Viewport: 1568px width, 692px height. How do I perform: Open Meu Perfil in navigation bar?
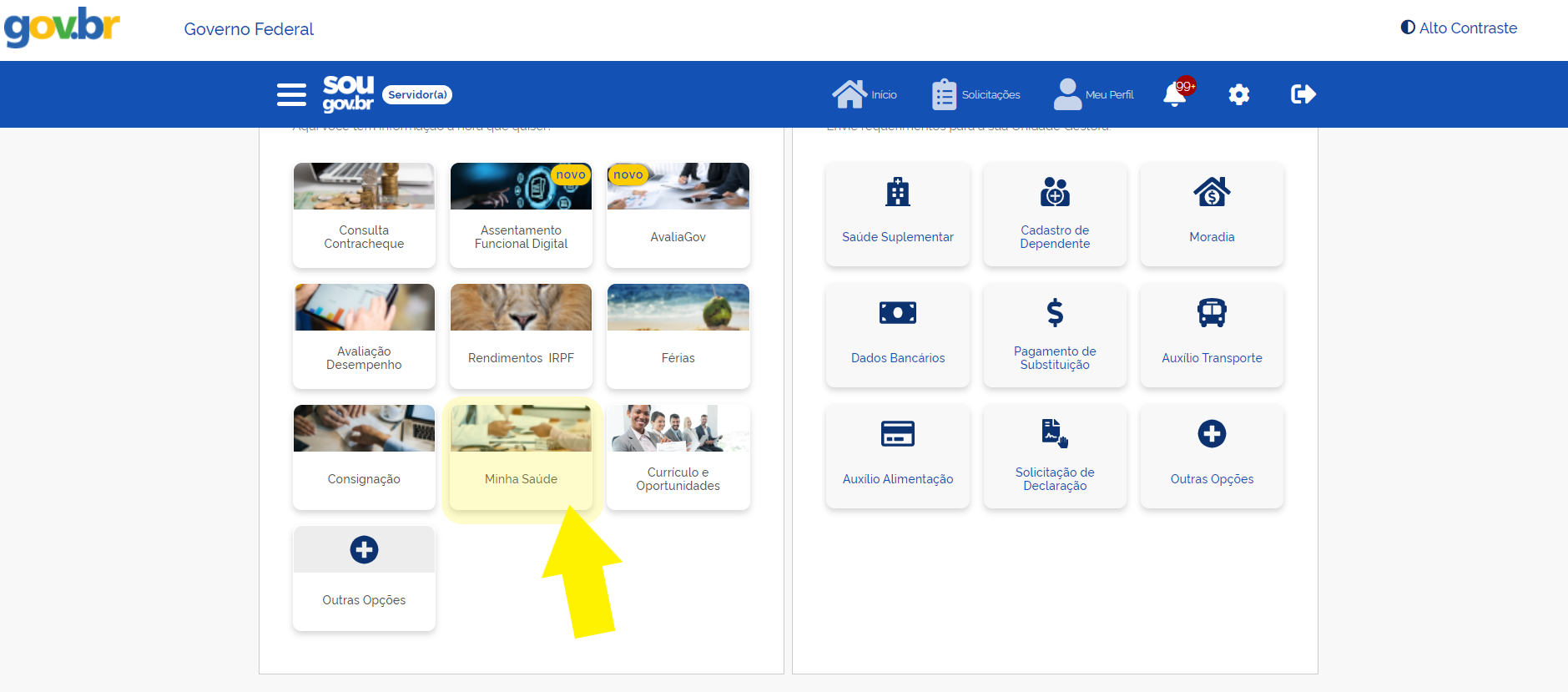click(1093, 94)
